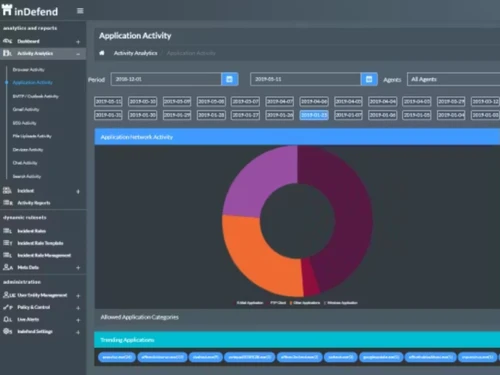Click the small crimson donut slice

(x=310, y=278)
